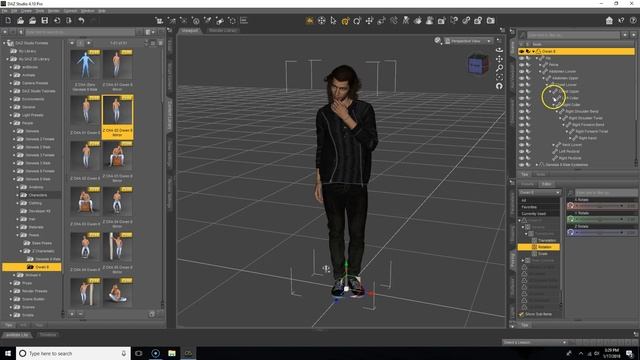Select Scale property group
Image resolution: width=640 pixels, height=360 pixels.
tap(542, 254)
